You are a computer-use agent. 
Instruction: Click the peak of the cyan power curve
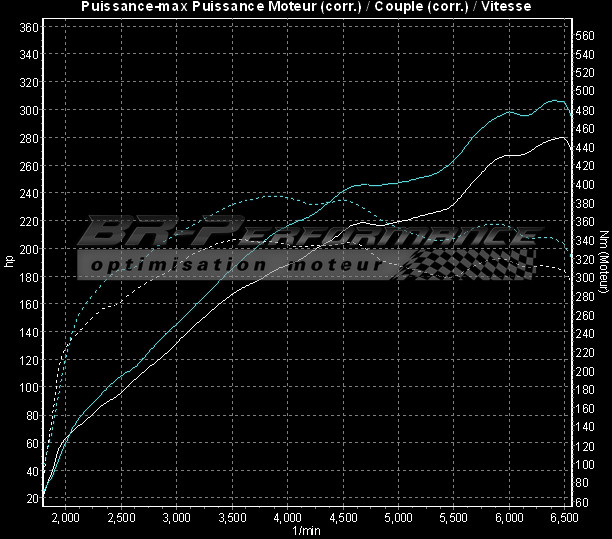553,100
